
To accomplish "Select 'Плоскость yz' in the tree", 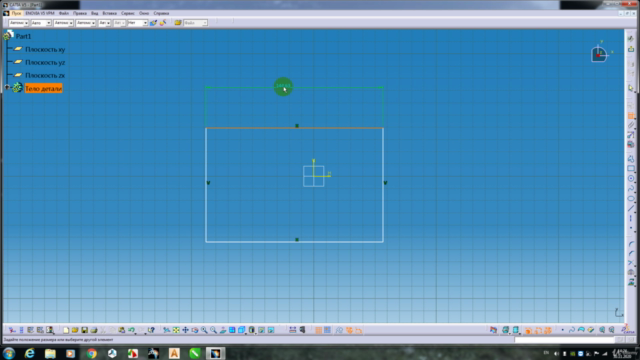I will pos(45,62).
